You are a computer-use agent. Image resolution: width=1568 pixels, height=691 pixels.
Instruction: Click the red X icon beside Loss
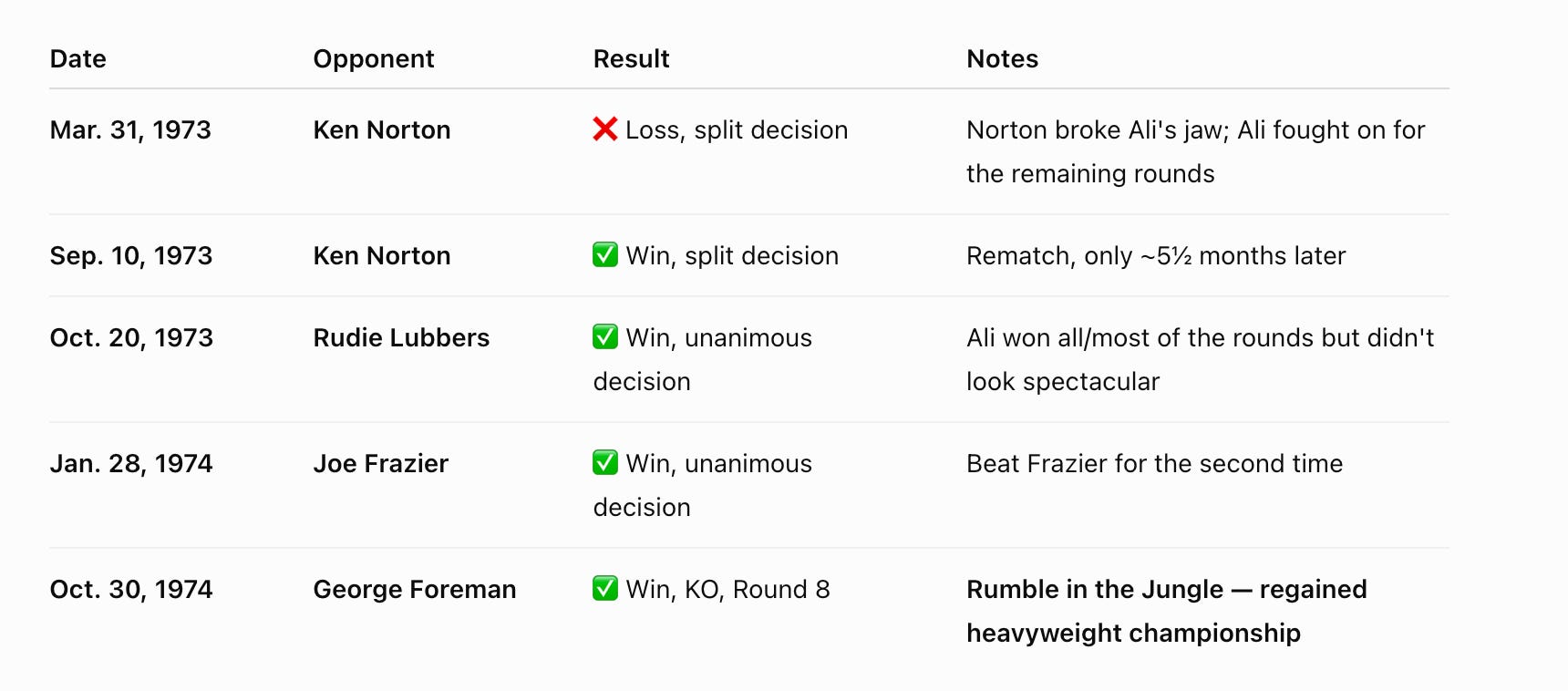pos(605,129)
